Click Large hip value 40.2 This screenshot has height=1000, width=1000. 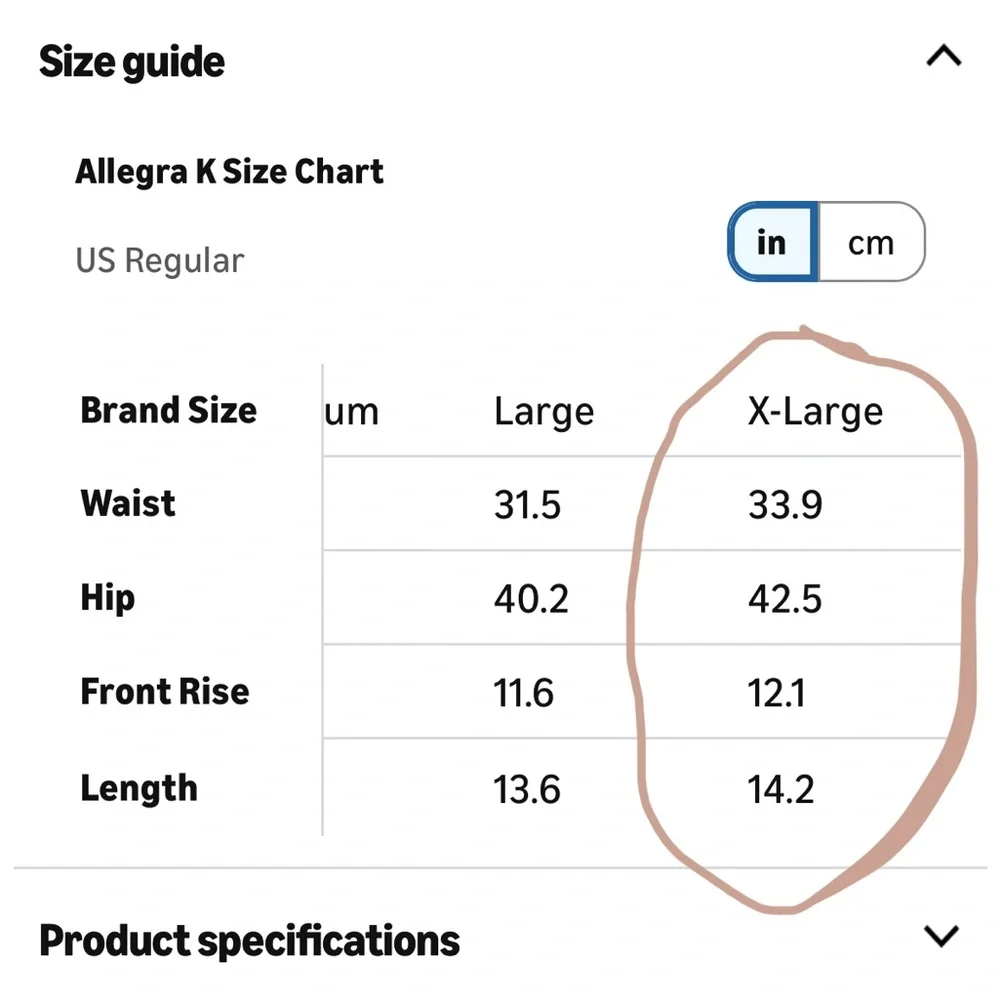[531, 599]
